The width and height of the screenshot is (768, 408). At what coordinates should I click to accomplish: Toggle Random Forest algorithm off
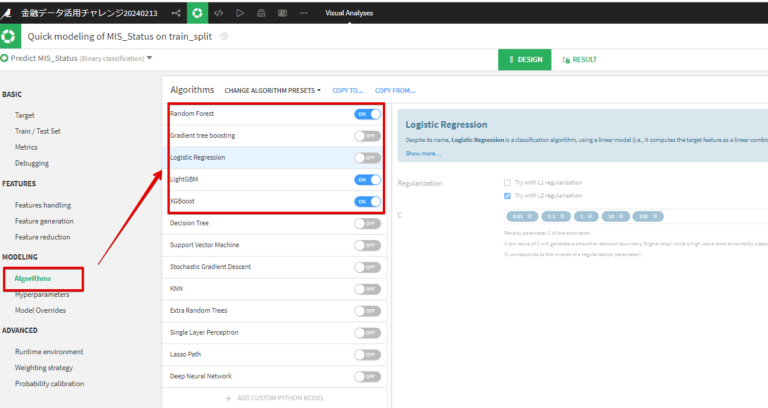coord(367,114)
